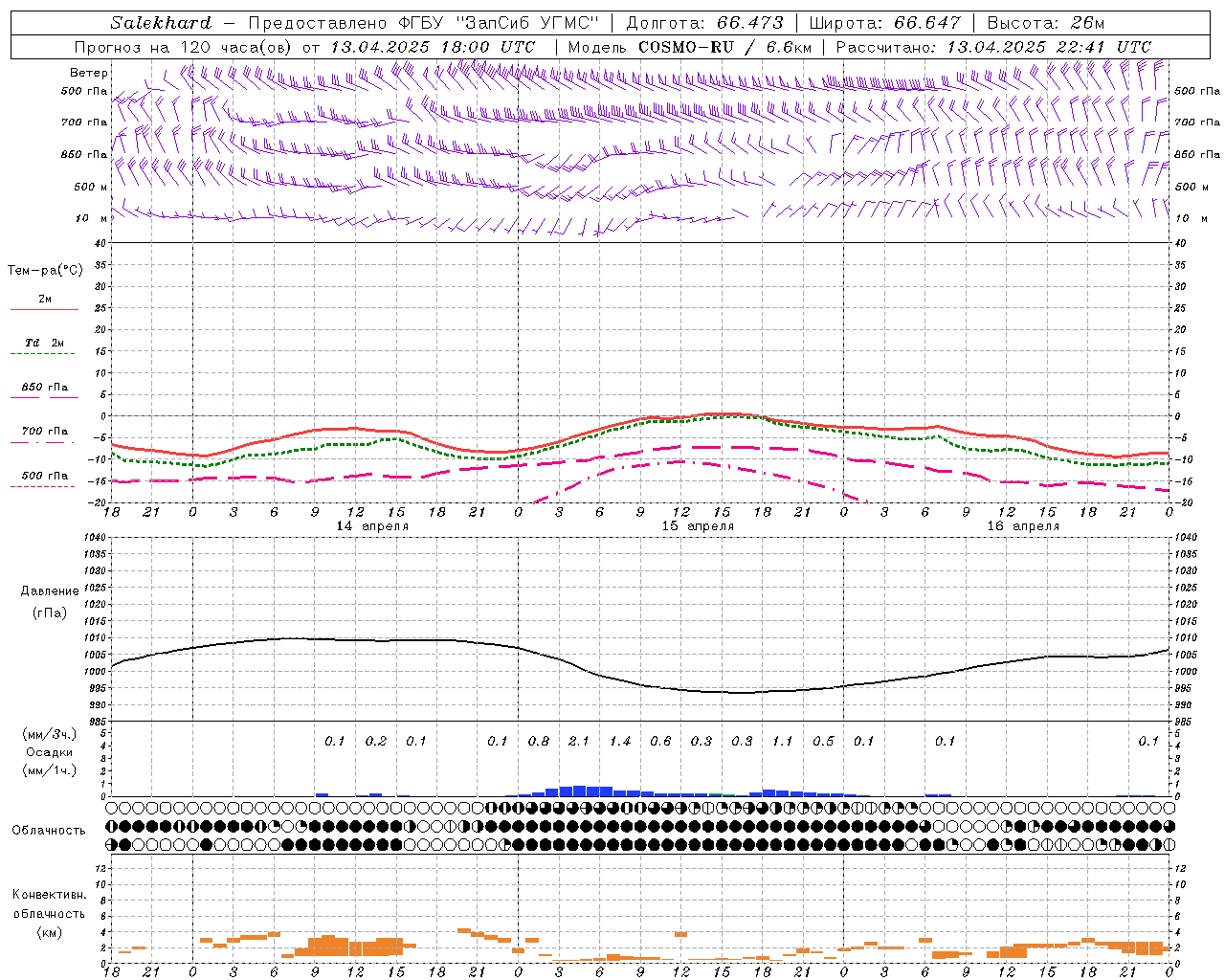
Task: Select the longitude text 'Долгота: 66.473'
Action: tap(704, 23)
